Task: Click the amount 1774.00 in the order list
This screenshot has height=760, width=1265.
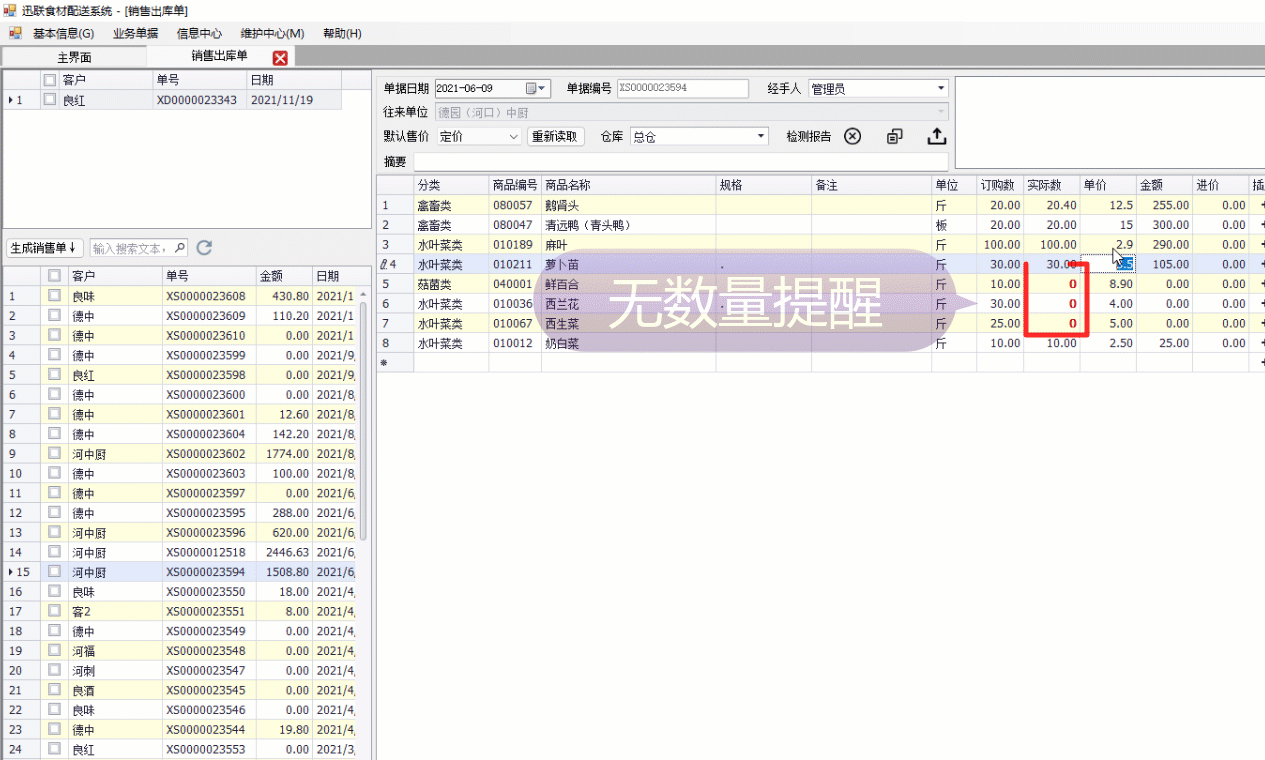Action: (x=284, y=454)
